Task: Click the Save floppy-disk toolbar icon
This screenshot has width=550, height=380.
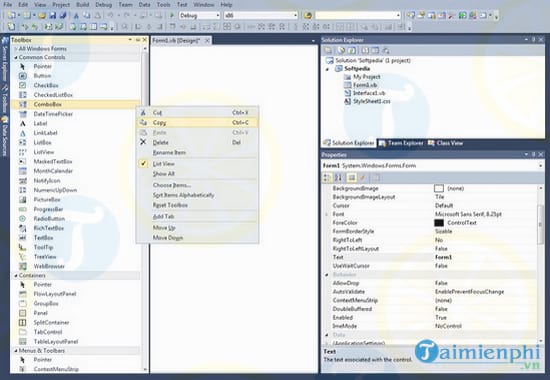Action: 53,15
